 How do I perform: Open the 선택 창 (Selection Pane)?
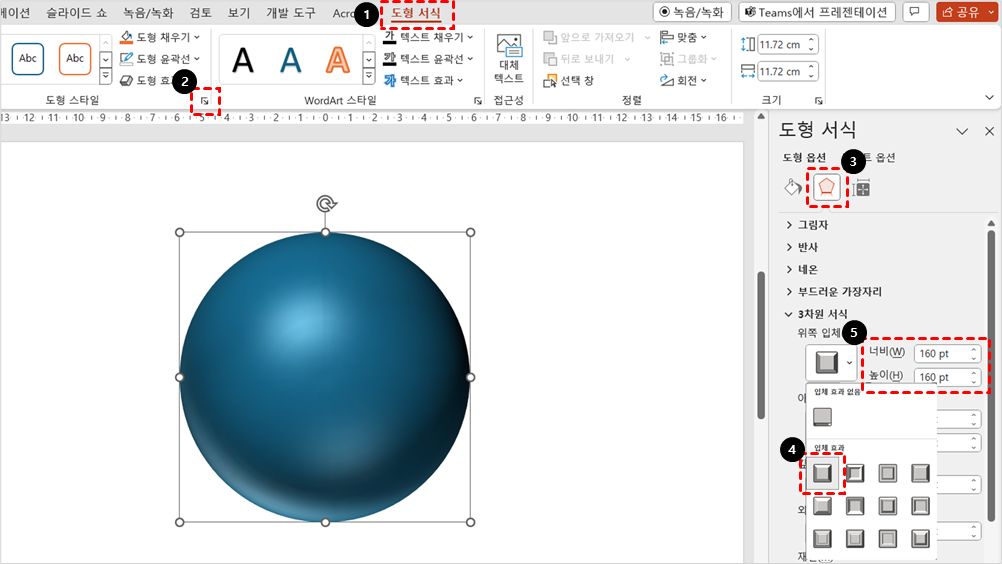coord(571,80)
